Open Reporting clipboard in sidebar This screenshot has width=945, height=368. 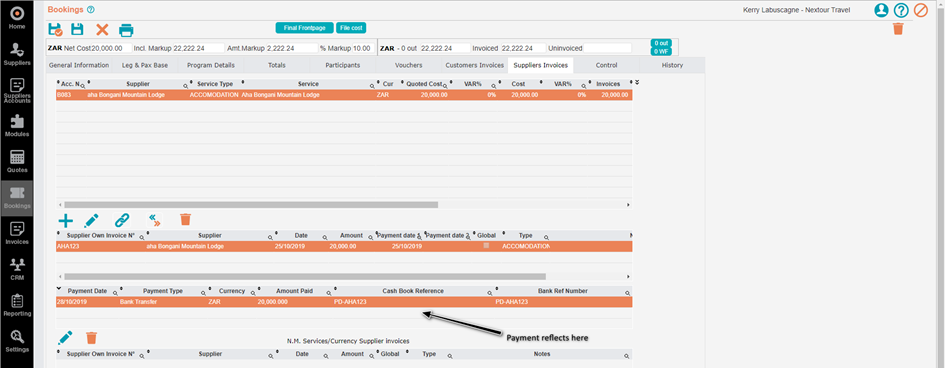pos(17,305)
